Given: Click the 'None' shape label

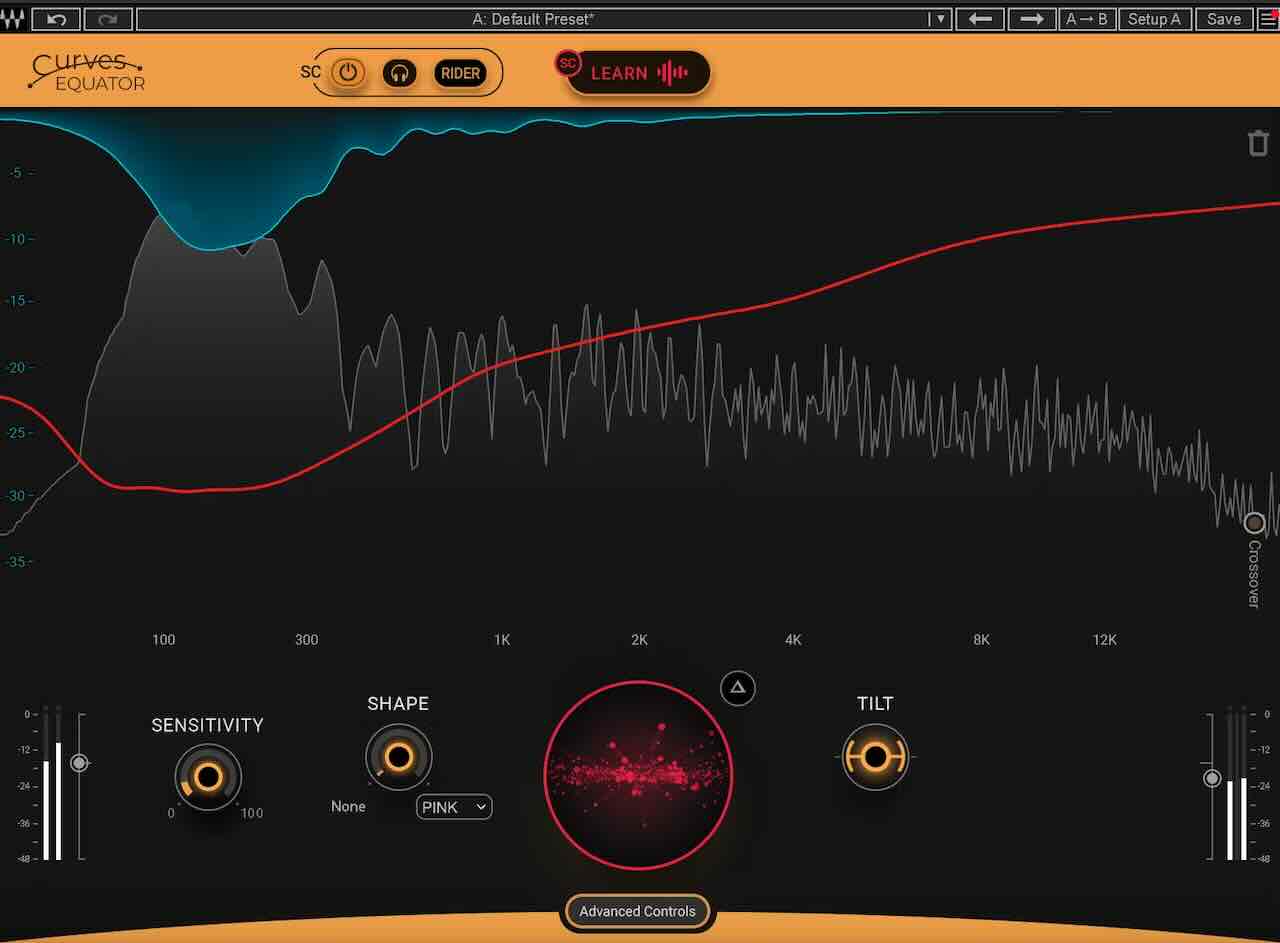Looking at the screenshot, I should pos(348,806).
